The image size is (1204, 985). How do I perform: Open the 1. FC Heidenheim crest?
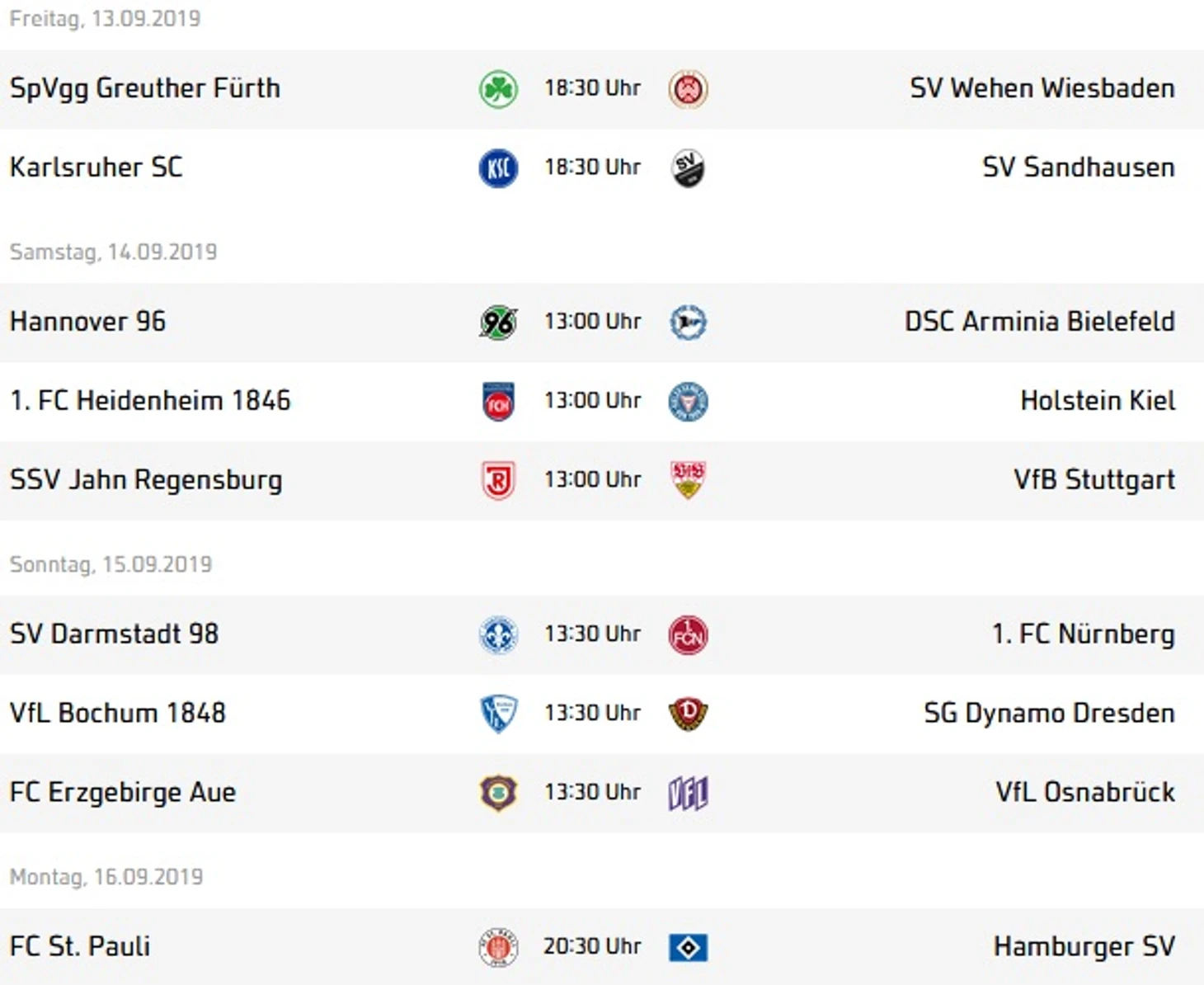[x=499, y=401]
